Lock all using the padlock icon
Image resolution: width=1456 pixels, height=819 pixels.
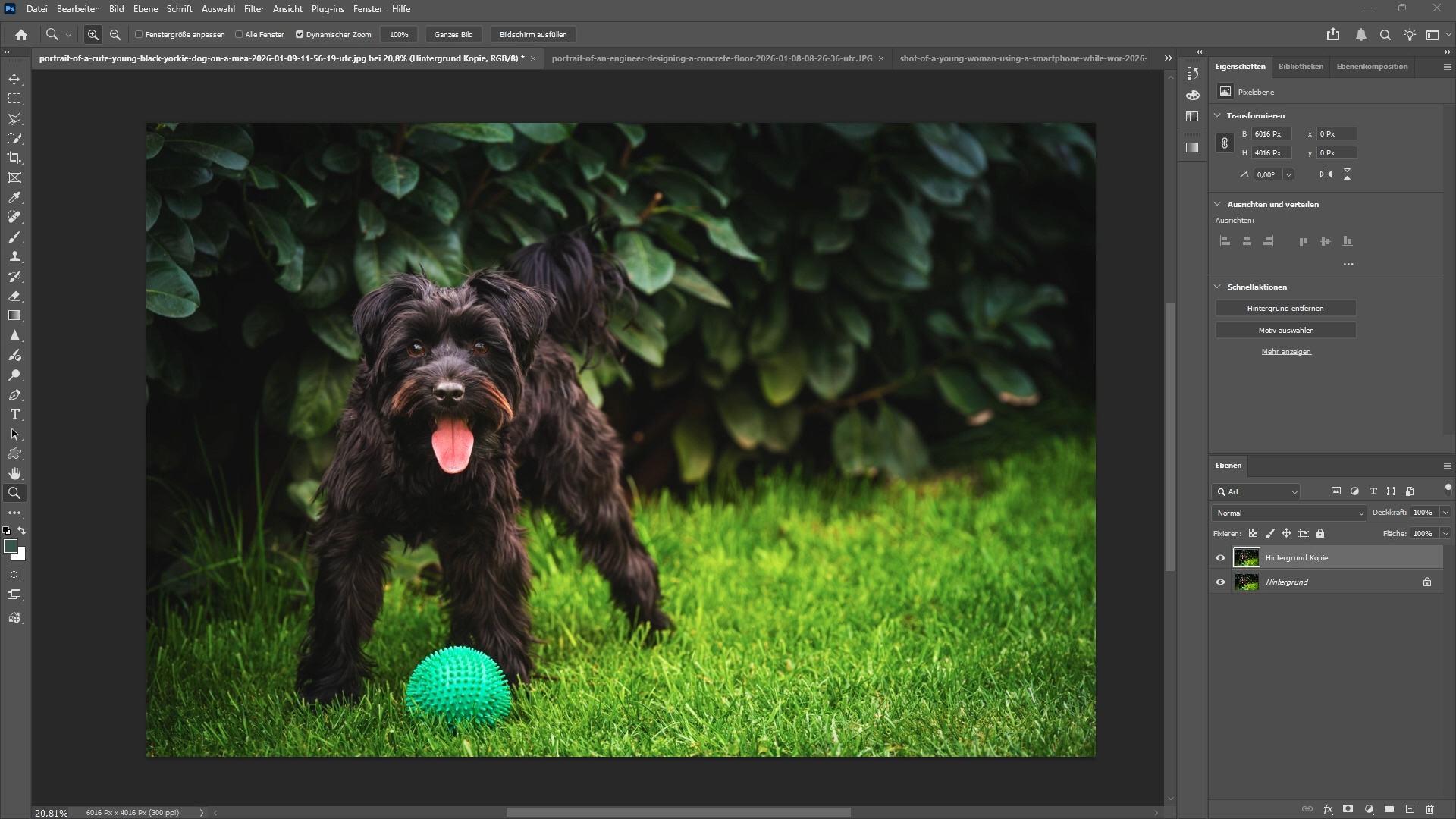[1320, 533]
